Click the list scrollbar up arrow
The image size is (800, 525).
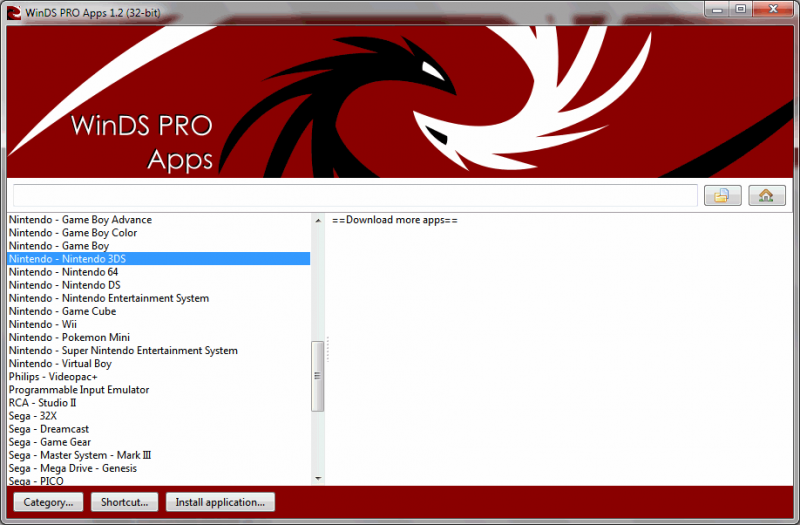click(318, 220)
